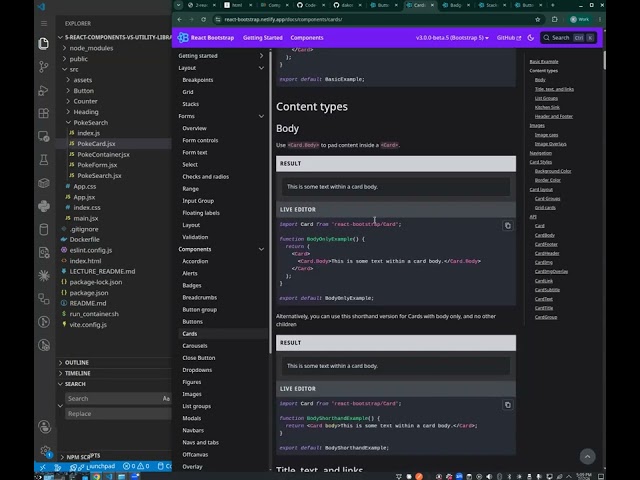This screenshot has height=480, width=640.
Task: Open the Extensions view
Action: point(44,113)
